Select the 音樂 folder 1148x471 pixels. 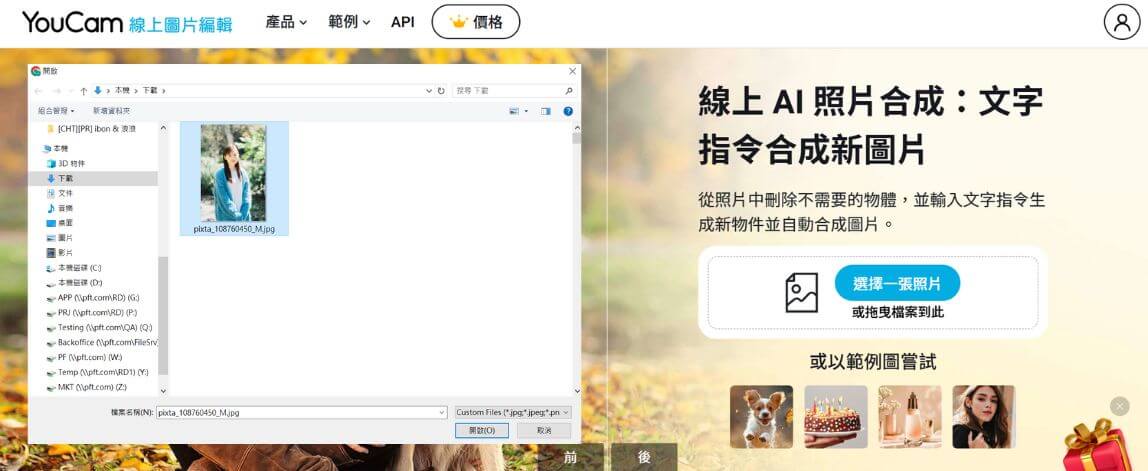tap(60, 208)
